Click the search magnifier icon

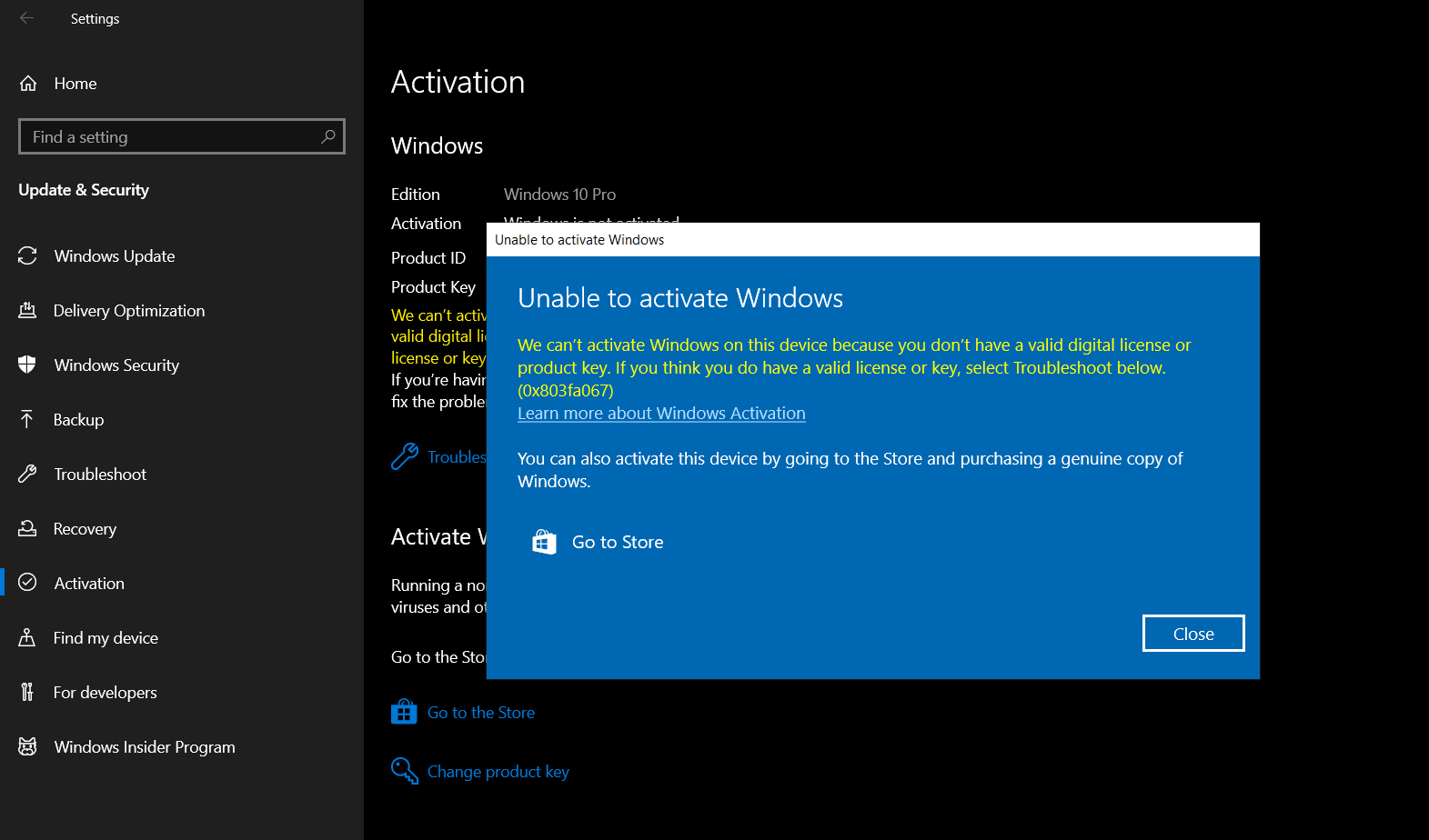click(328, 136)
